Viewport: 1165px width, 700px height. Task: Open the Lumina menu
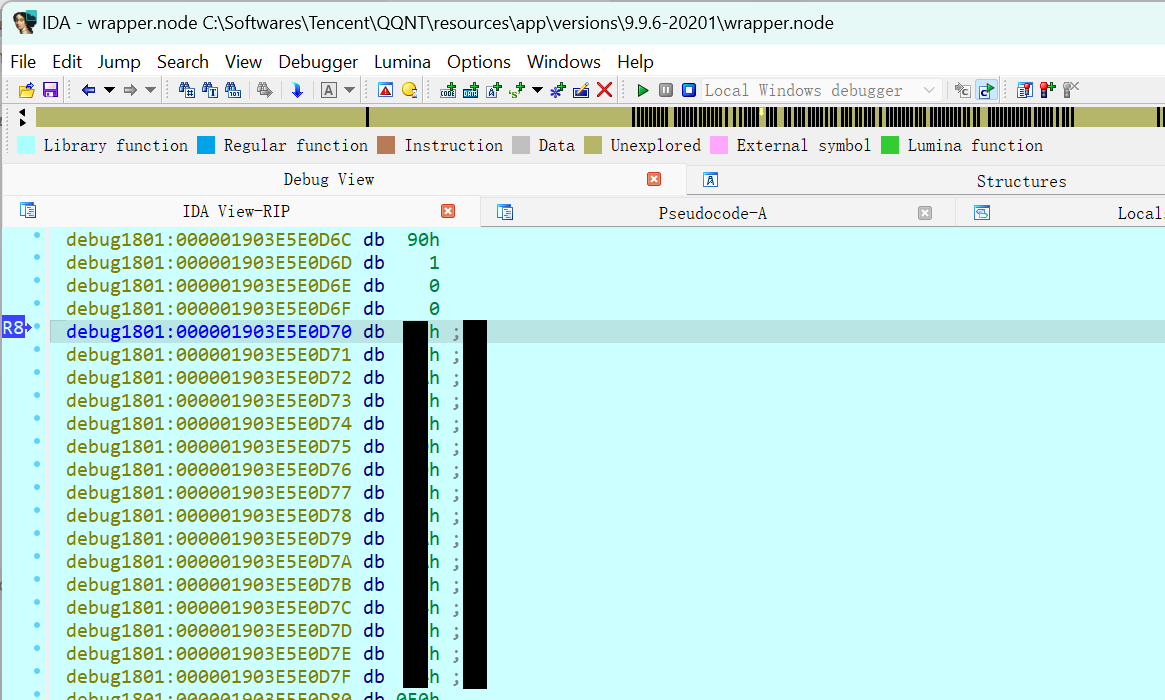point(402,62)
